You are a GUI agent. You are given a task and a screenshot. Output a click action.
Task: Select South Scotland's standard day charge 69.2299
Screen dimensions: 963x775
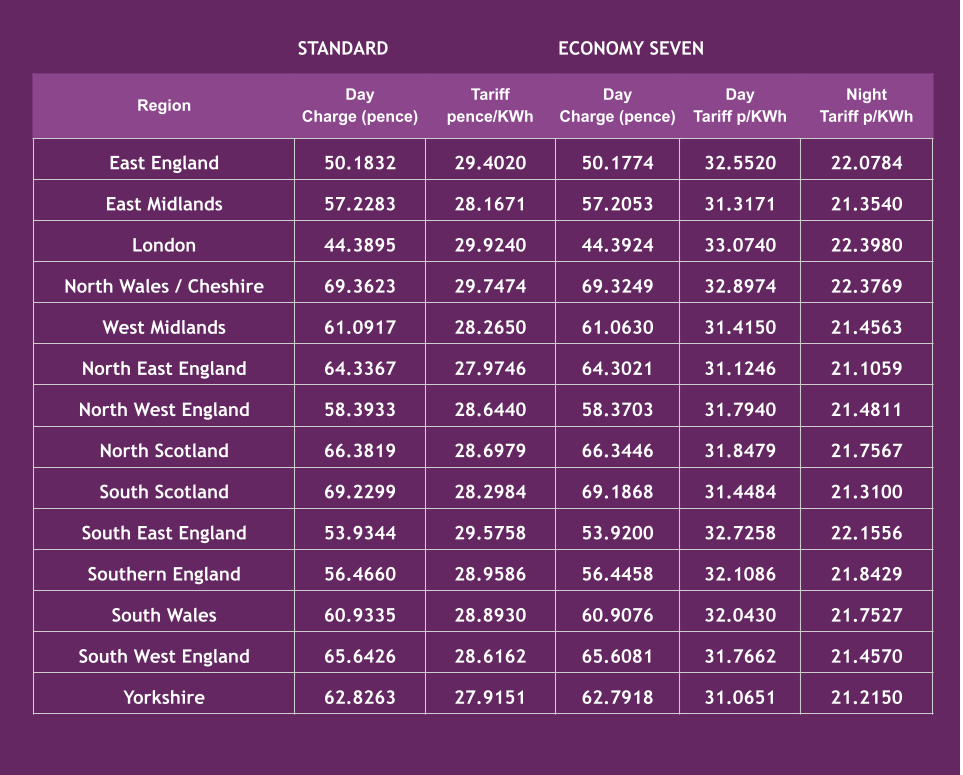pos(360,491)
